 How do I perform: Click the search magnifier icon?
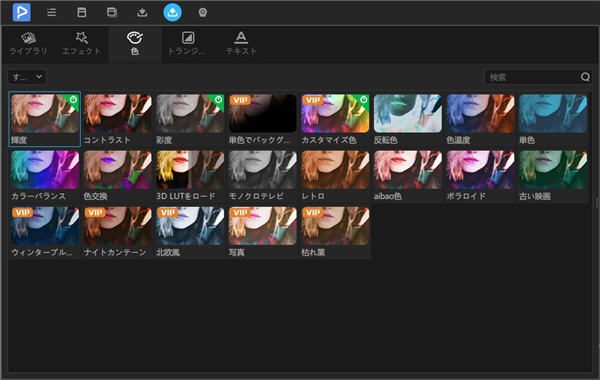pos(585,77)
